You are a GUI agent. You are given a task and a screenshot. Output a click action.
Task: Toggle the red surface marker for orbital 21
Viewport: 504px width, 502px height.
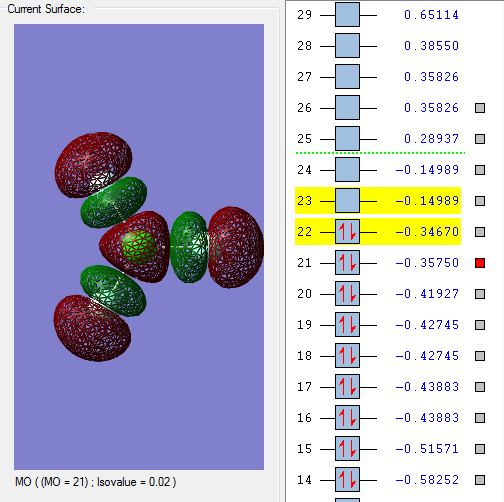coord(480,263)
